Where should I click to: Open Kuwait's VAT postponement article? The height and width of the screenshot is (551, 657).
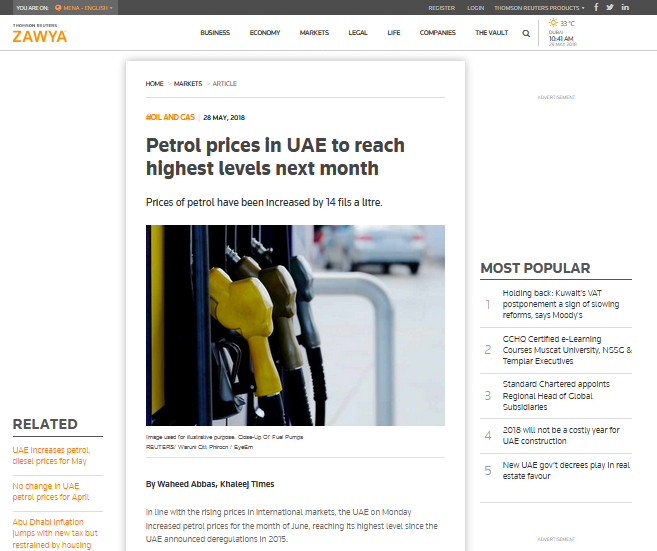561,304
